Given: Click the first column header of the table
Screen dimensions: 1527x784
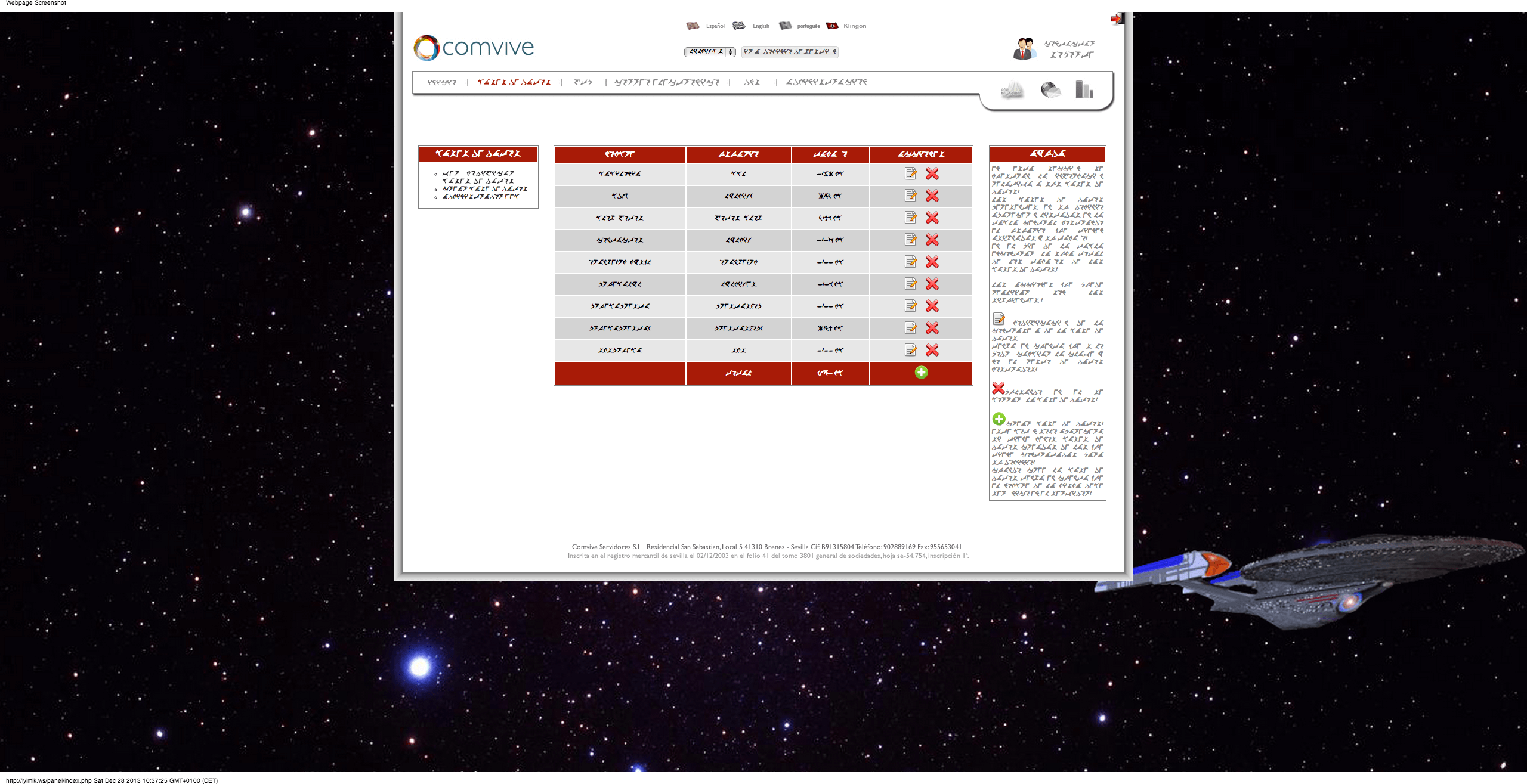Looking at the screenshot, I should [x=620, y=154].
